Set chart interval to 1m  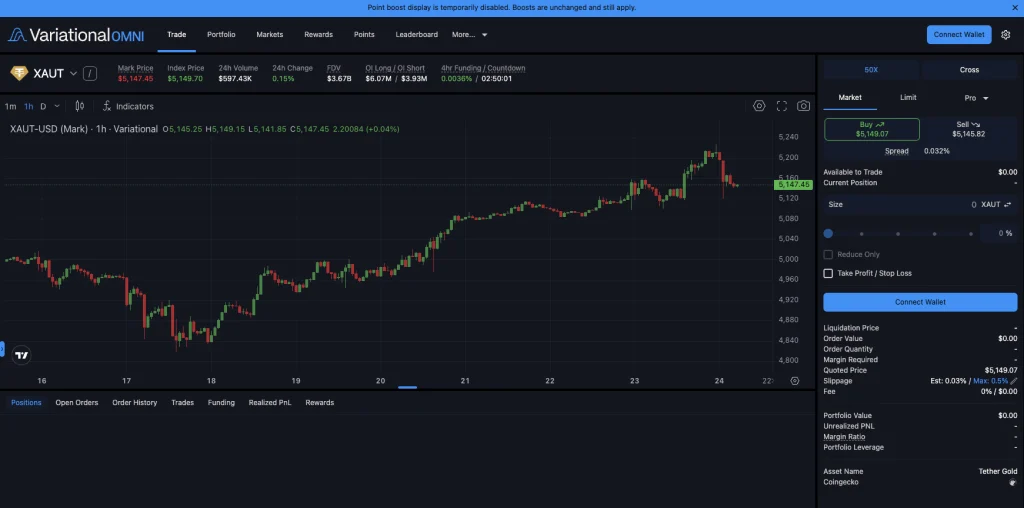click(10, 106)
